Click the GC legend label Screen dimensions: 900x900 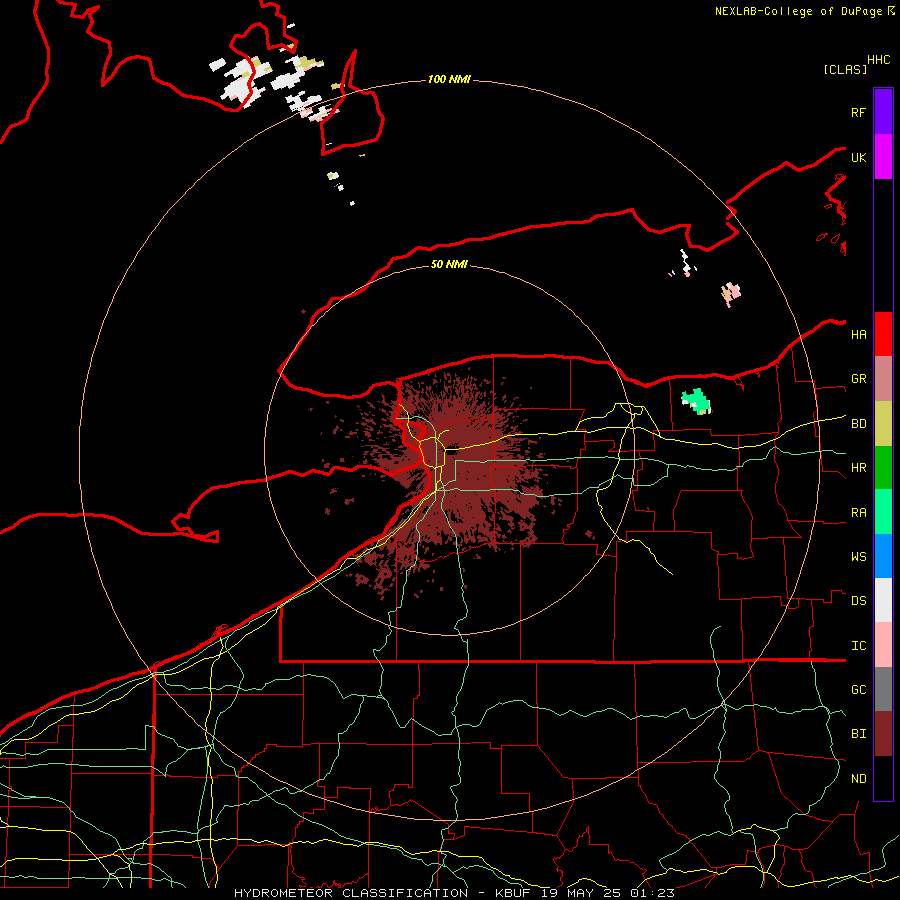pos(858,690)
